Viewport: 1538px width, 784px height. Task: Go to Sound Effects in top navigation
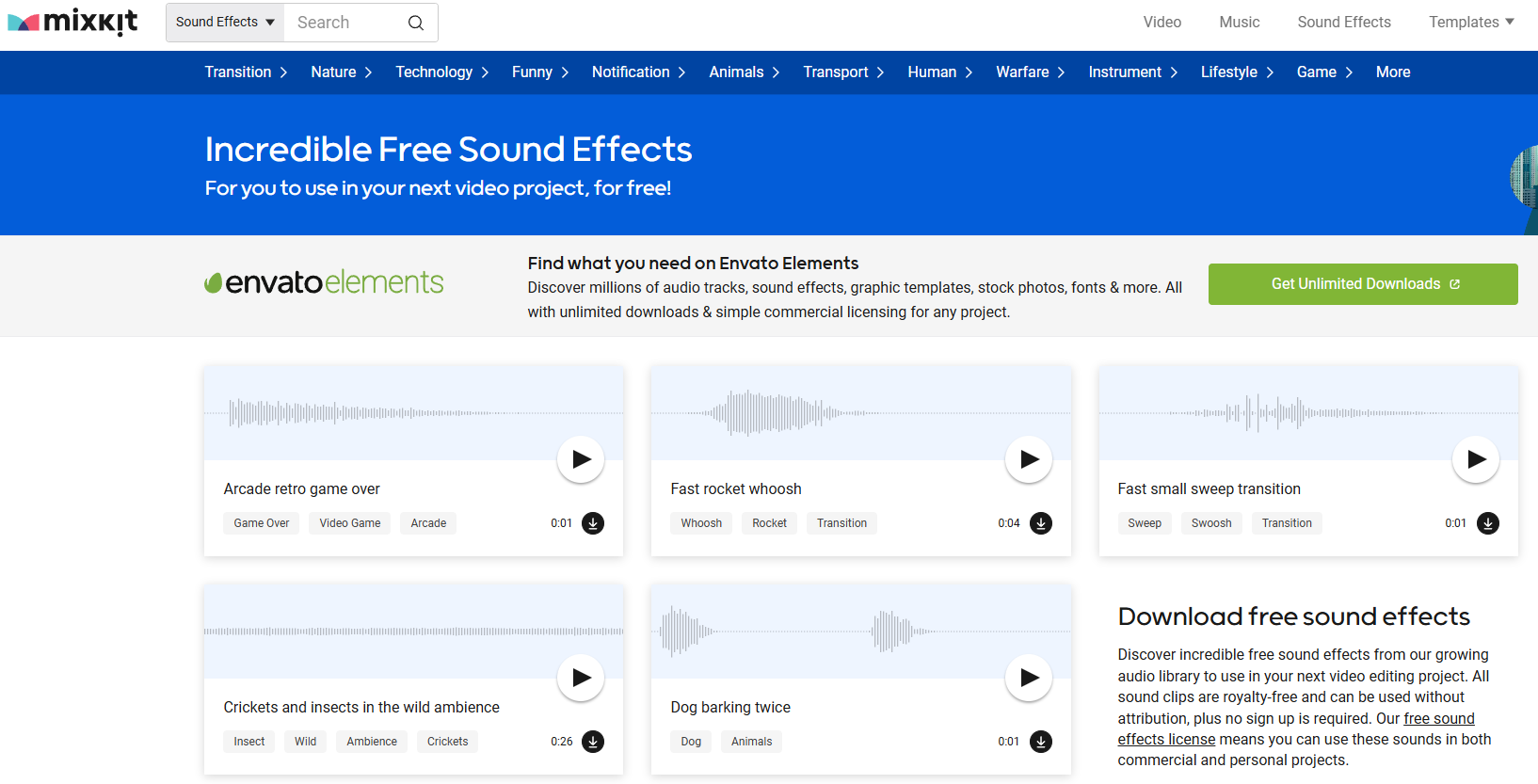pos(1344,22)
